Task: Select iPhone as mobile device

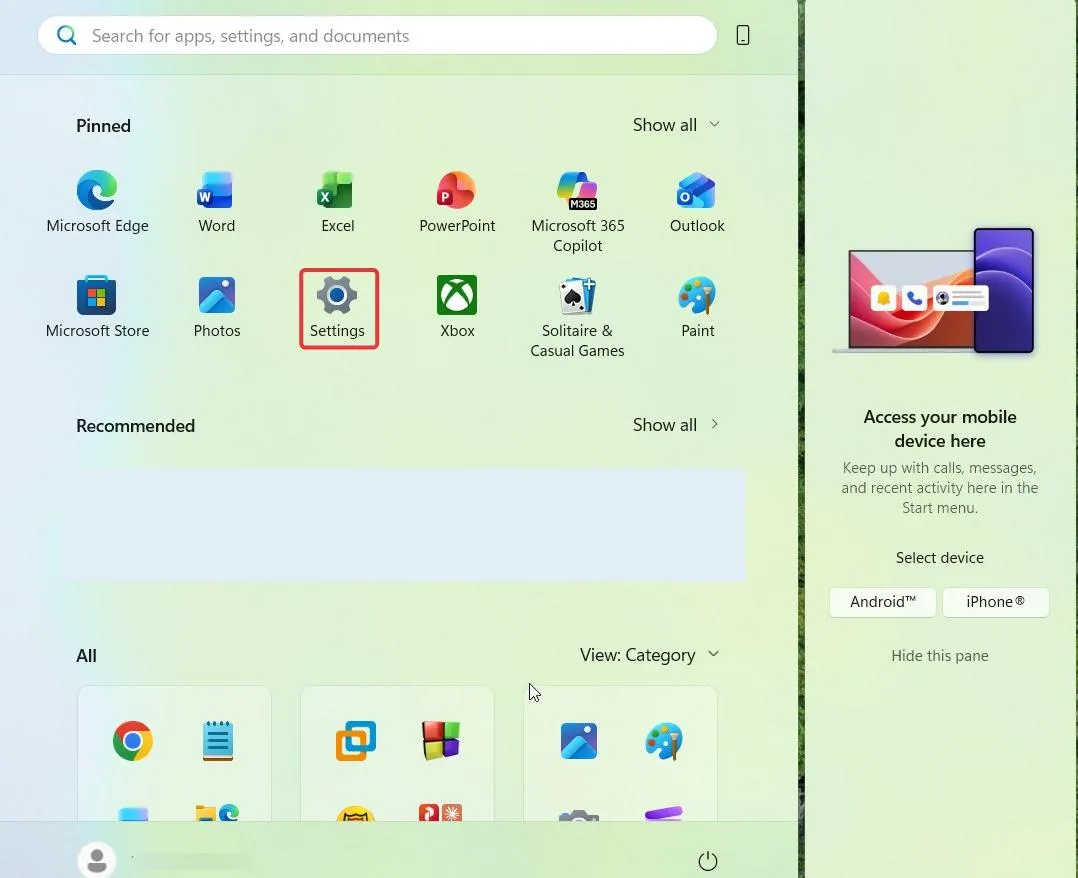Action: 996,602
